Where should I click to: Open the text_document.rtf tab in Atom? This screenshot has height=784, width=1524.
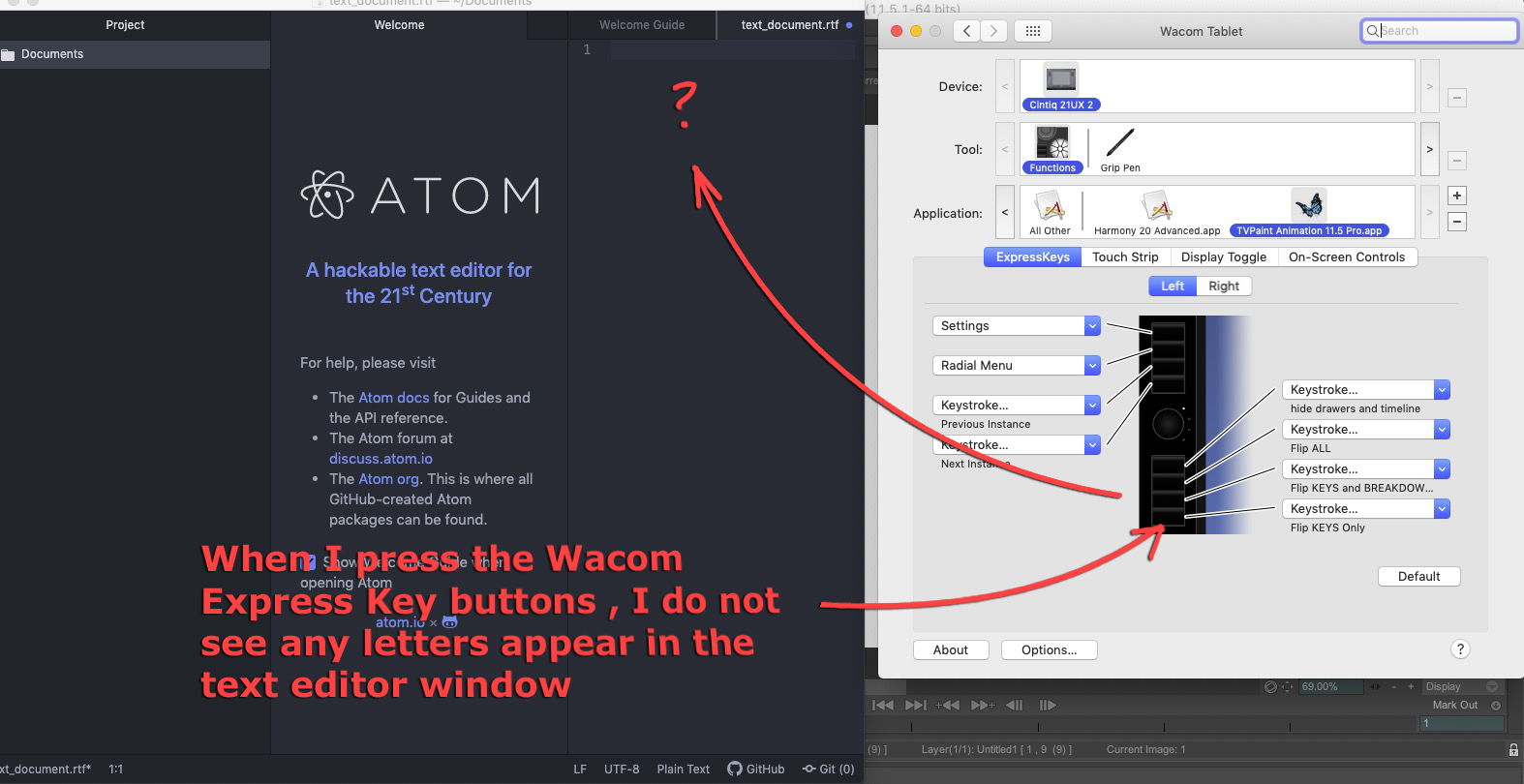click(x=790, y=25)
